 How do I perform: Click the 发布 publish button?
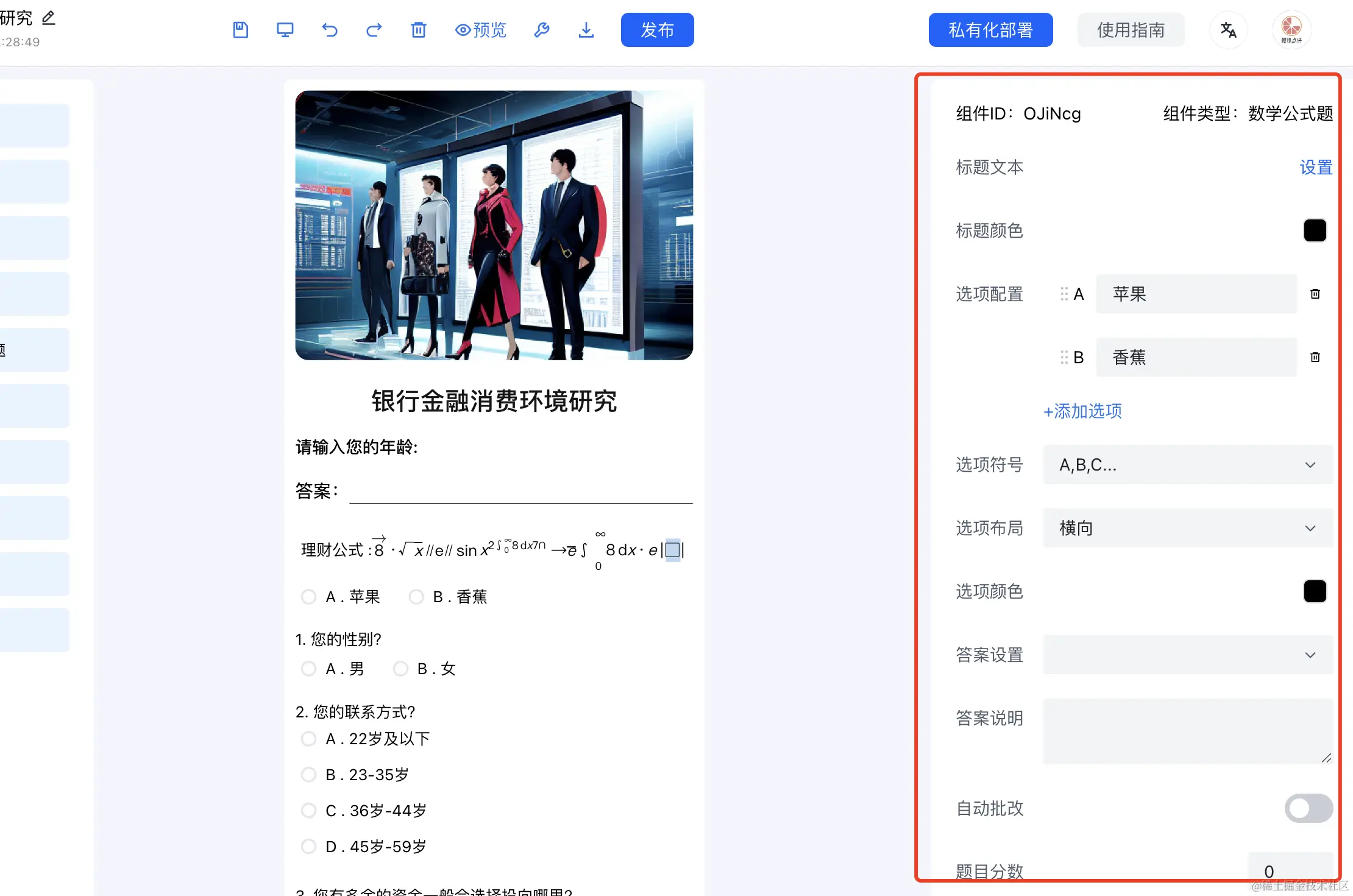(657, 30)
